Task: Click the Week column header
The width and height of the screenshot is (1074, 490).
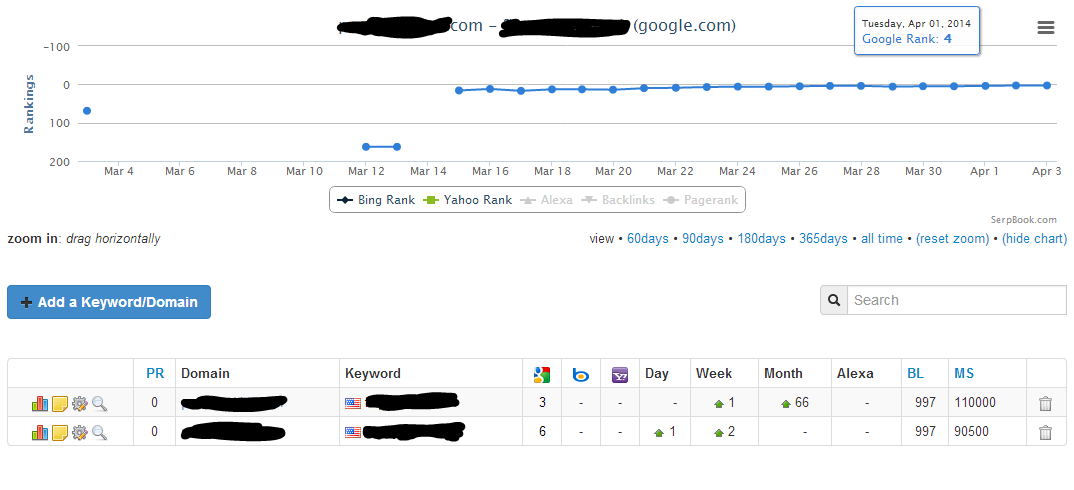Action: (x=714, y=374)
